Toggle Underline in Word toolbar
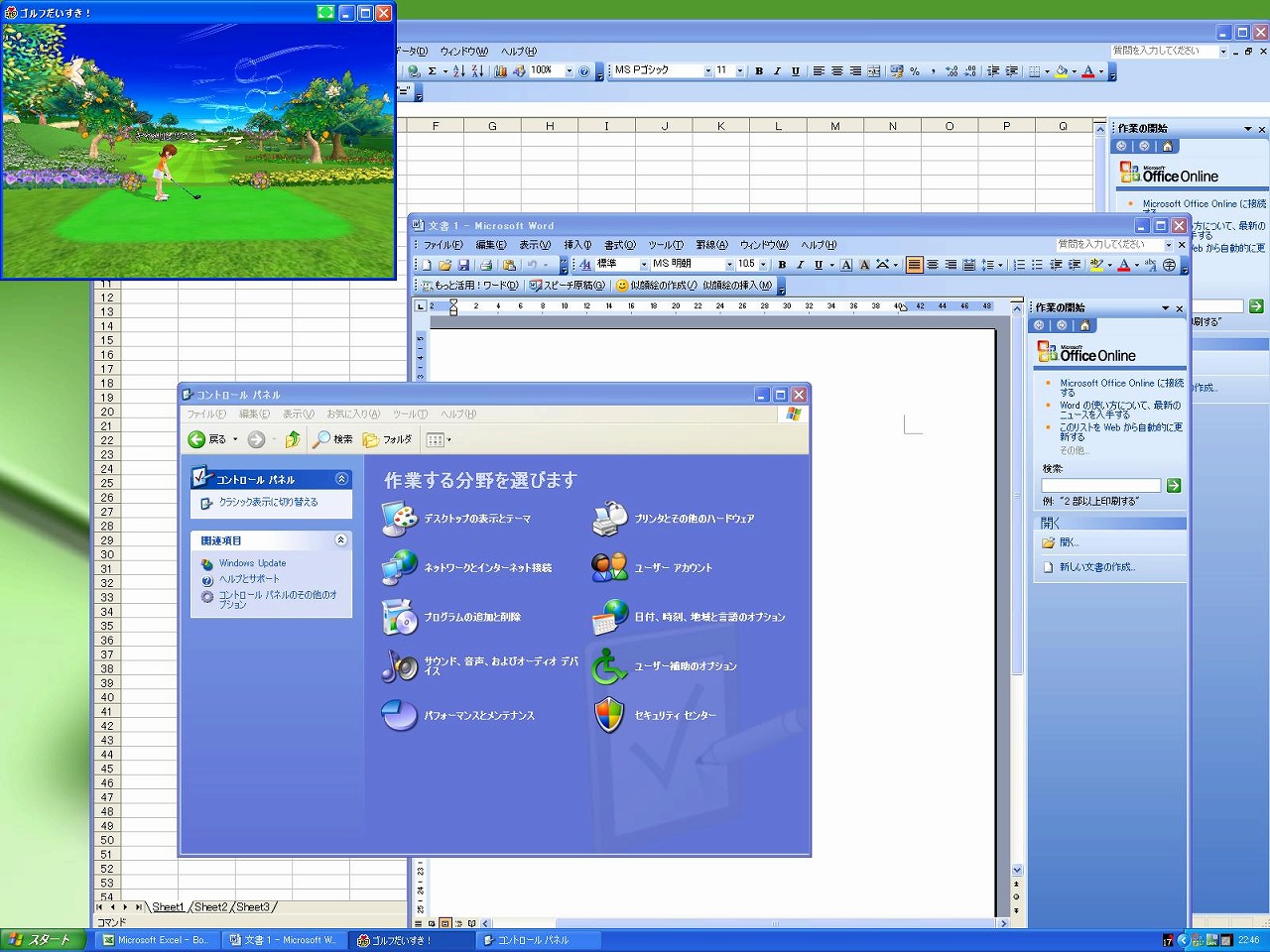The image size is (1270, 952). point(819,265)
